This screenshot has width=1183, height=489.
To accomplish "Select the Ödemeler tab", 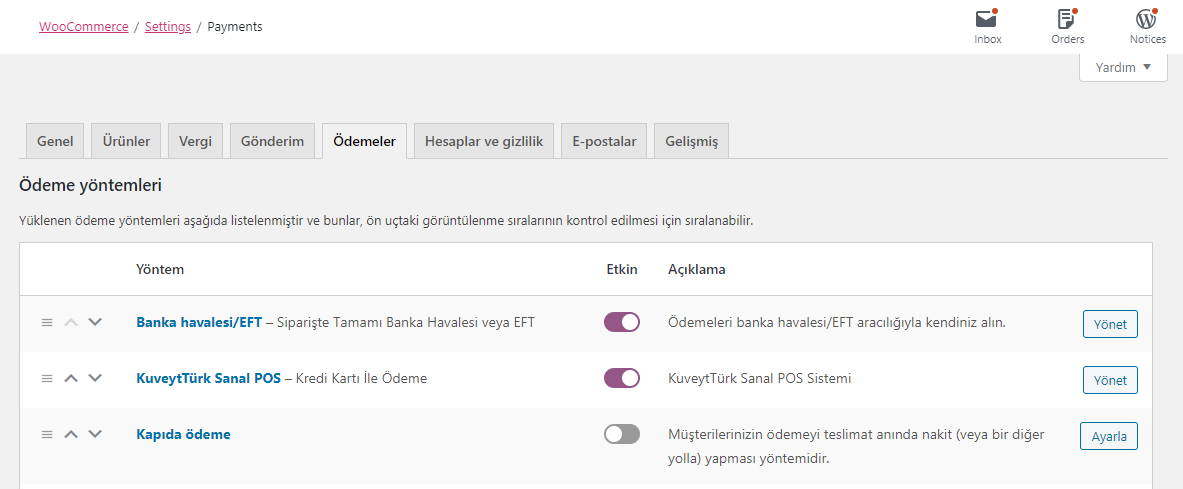I will click(364, 141).
